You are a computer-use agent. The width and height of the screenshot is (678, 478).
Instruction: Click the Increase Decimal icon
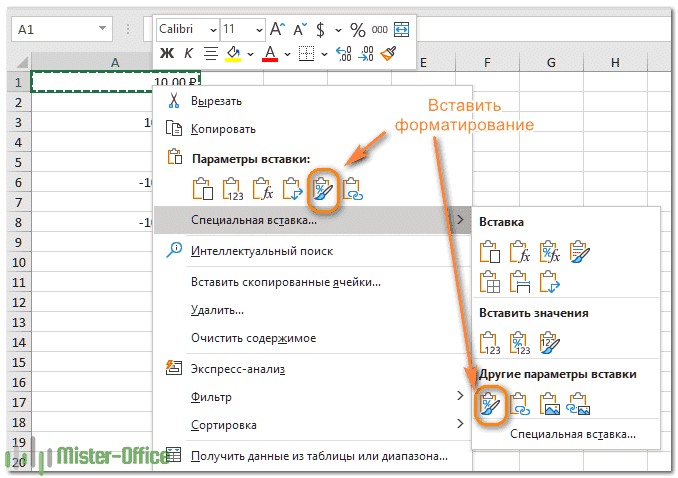click(x=345, y=53)
